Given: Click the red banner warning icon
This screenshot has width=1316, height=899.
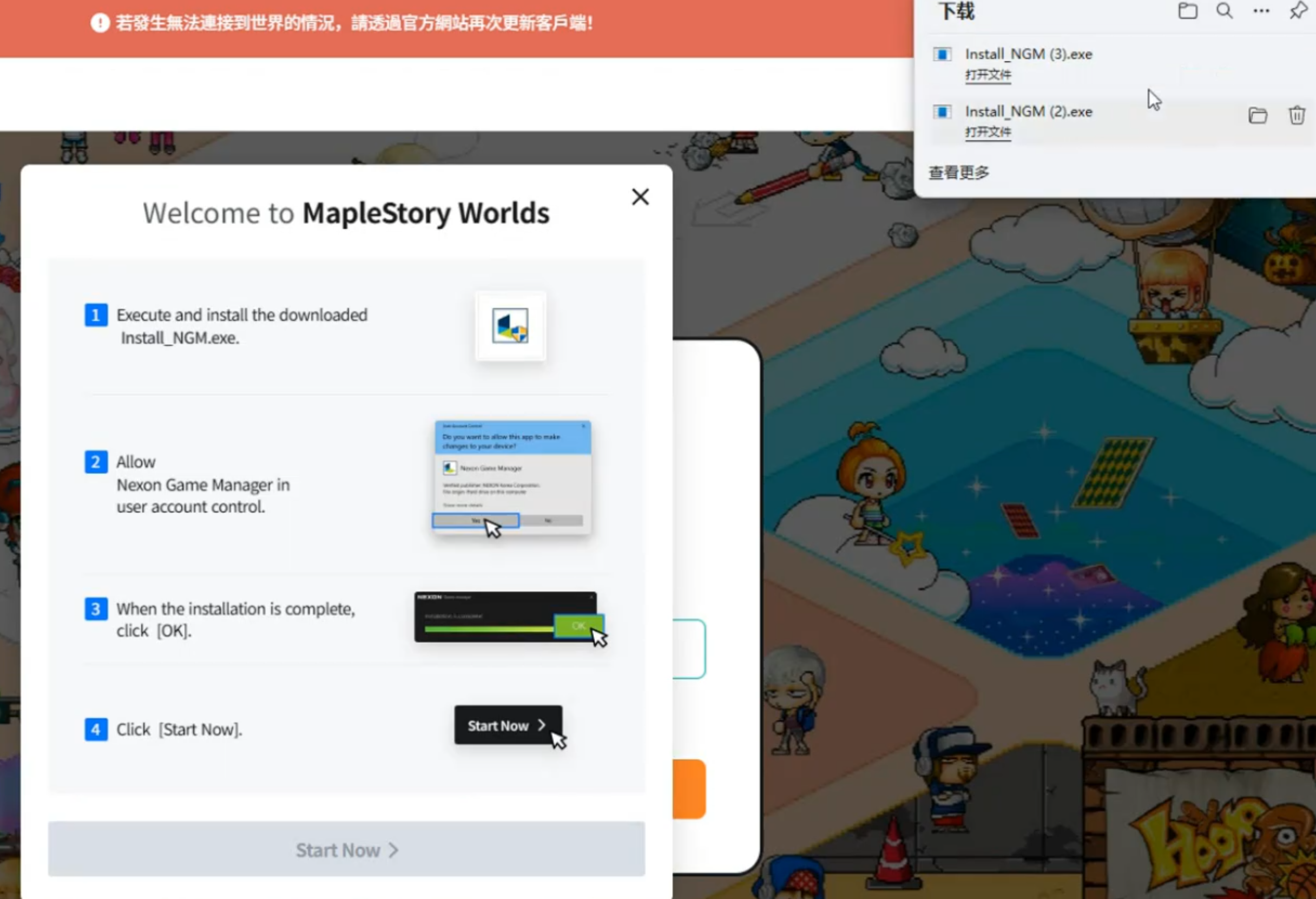Looking at the screenshot, I should click(x=100, y=23).
